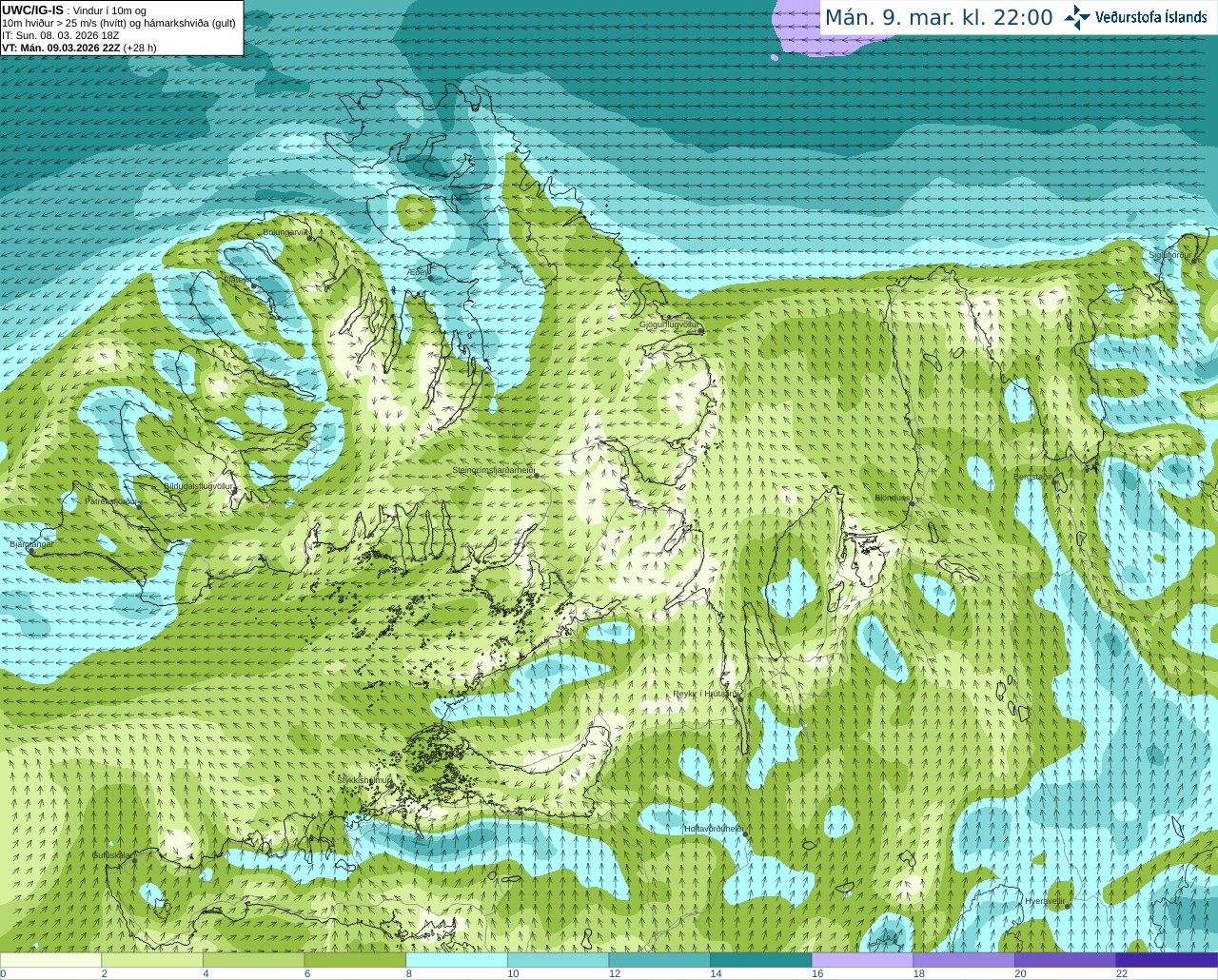The height and width of the screenshot is (980, 1218).
Task: Click the 'UWC/IG-IS' model title text
Action: point(32,10)
